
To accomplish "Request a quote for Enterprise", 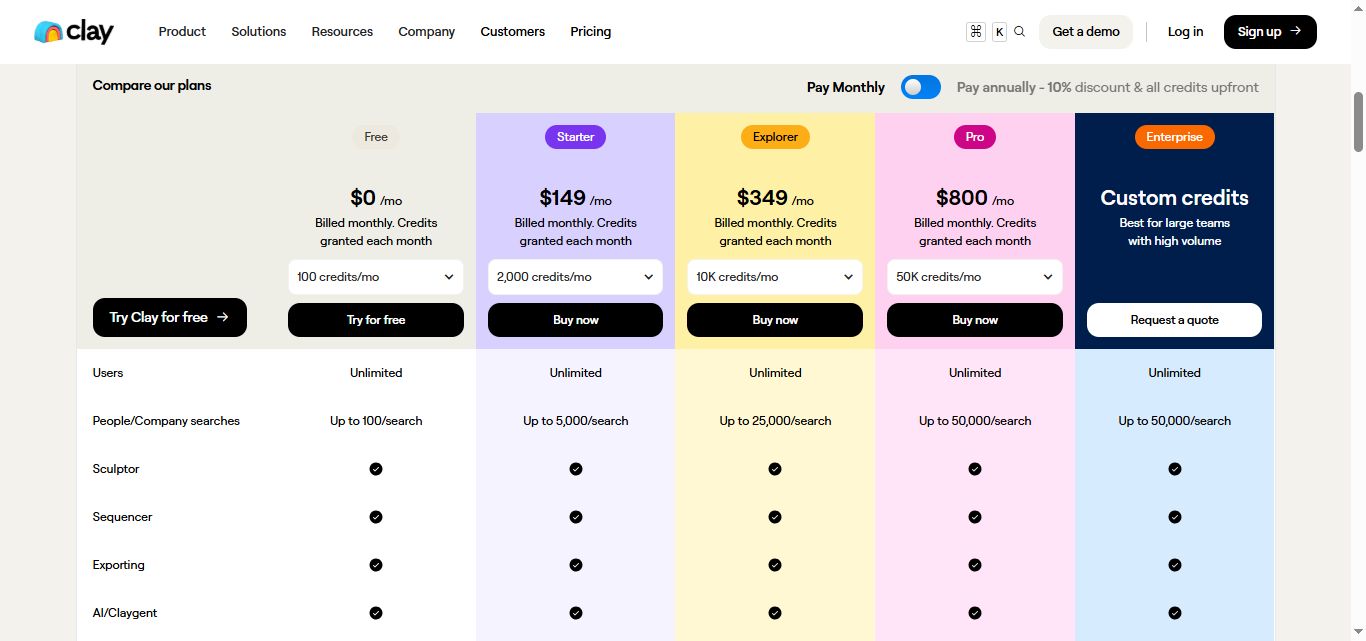I will pos(1174,320).
